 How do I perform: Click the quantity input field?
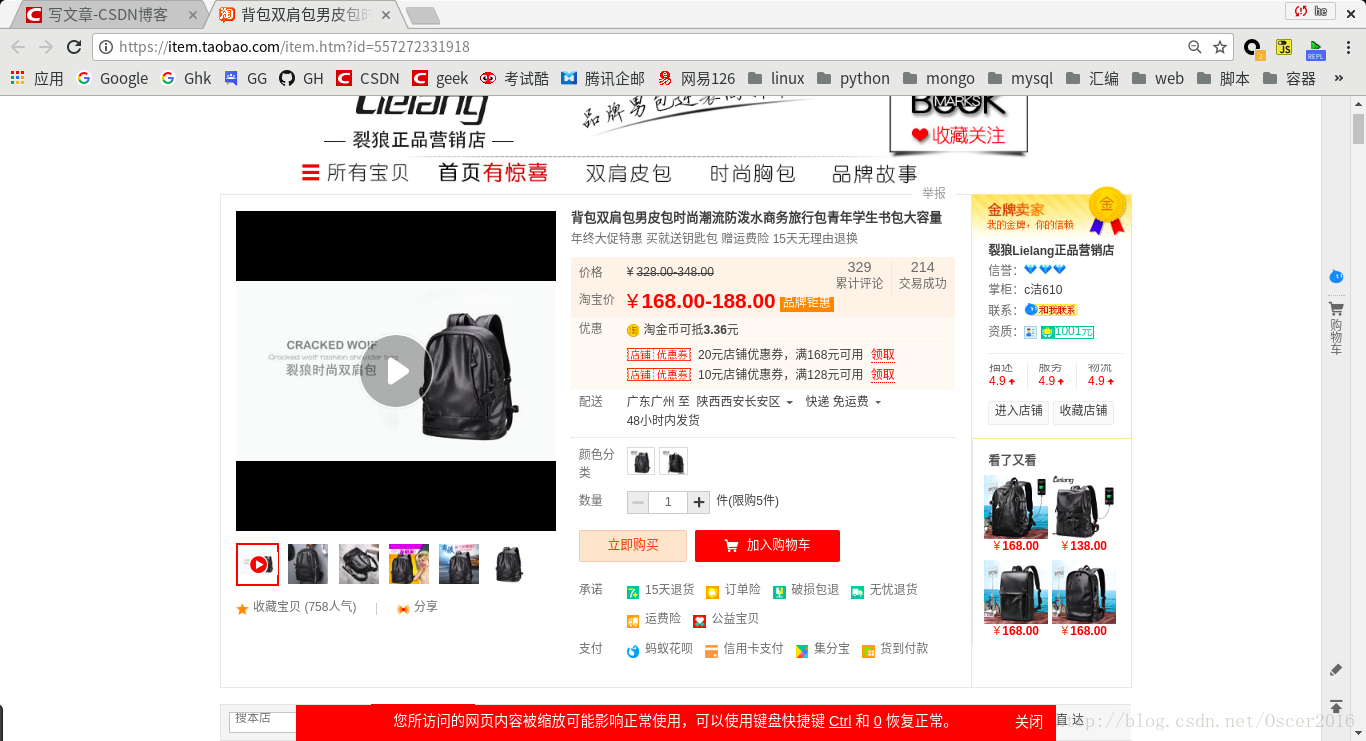coord(668,502)
